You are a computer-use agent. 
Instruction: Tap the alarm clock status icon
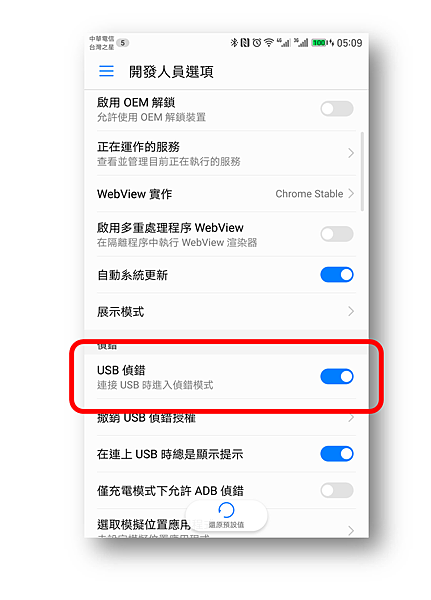(x=257, y=42)
